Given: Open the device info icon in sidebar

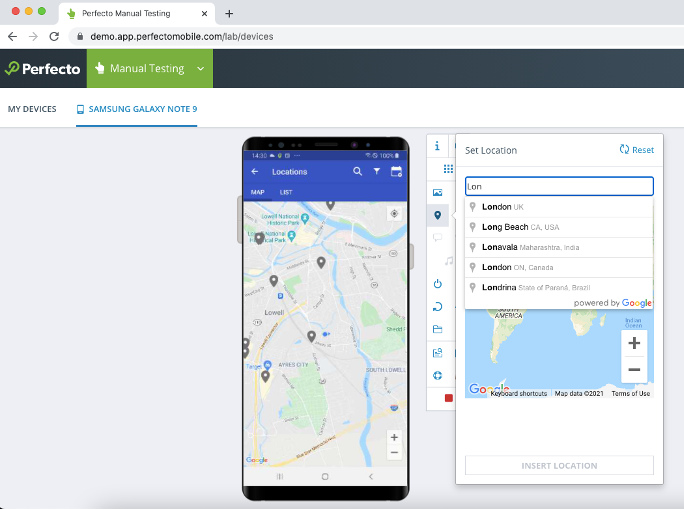Looking at the screenshot, I should 437,146.
